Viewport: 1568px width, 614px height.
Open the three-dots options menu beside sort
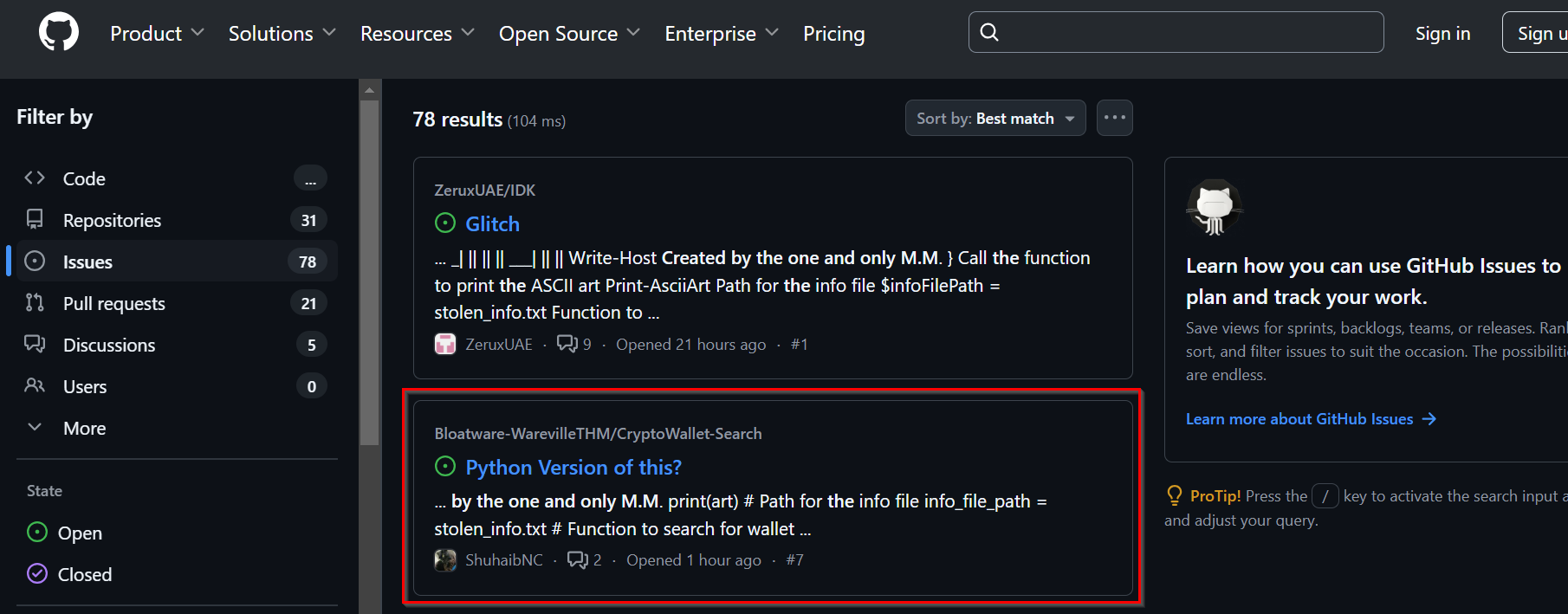[1114, 118]
